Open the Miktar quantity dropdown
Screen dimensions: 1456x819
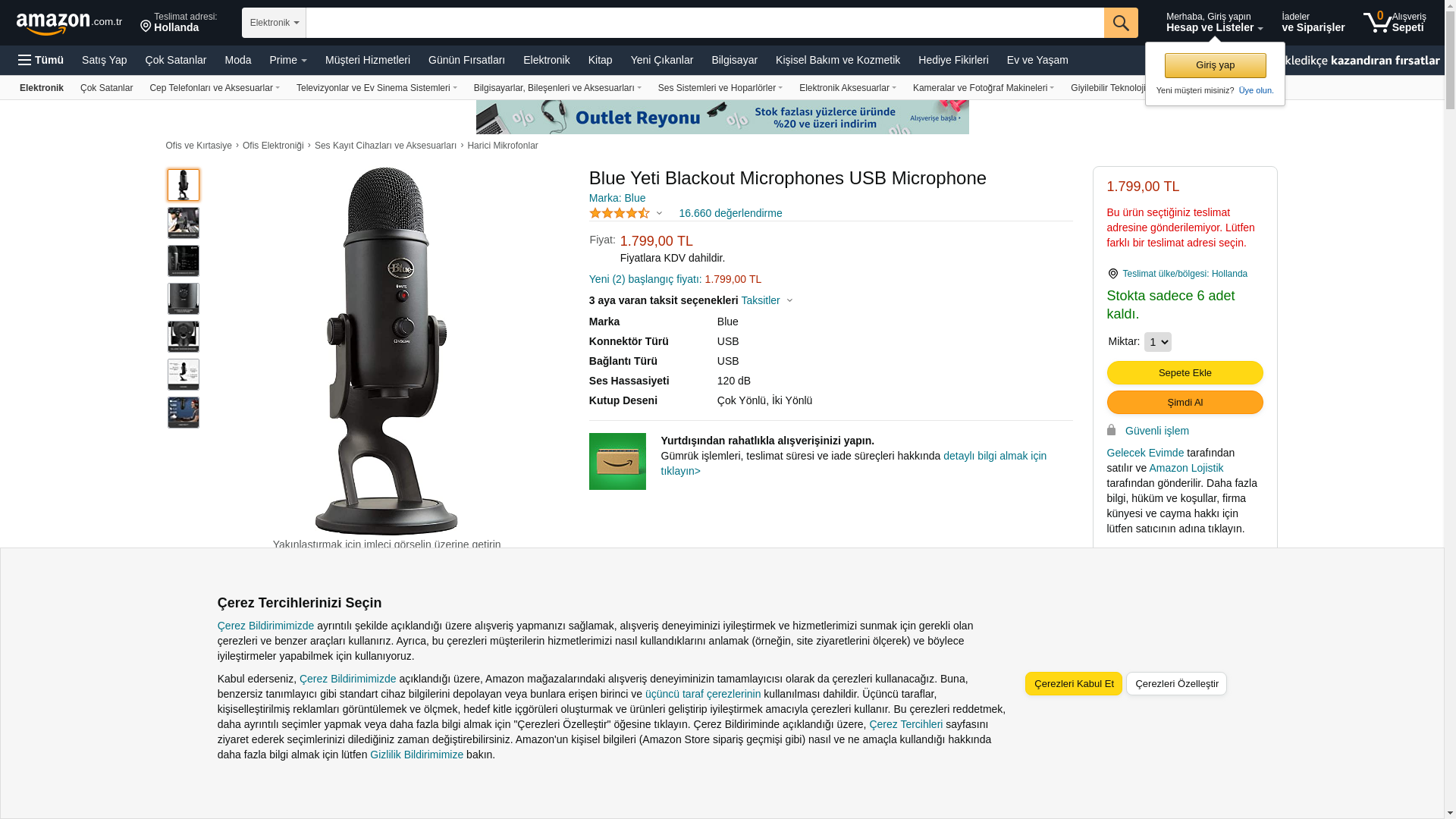click(1157, 342)
